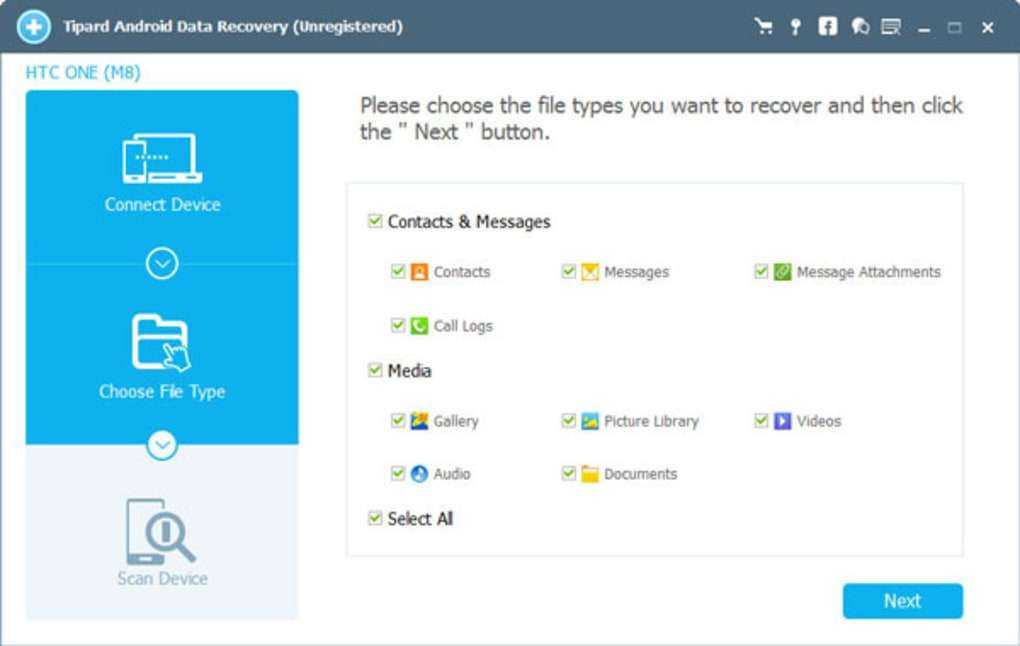Open the Connect Device step
Screen dimensions: 1020x646
pos(162,172)
